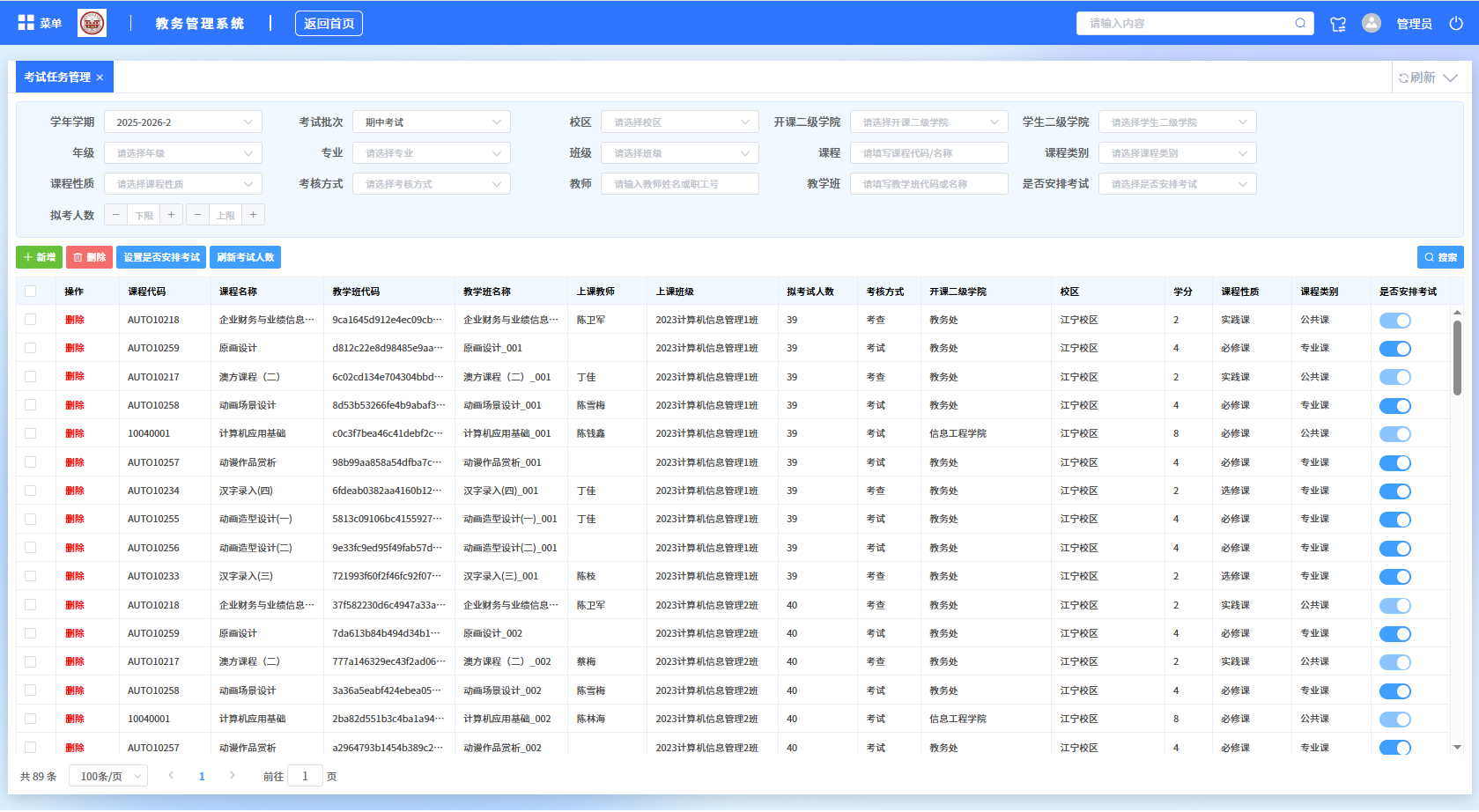Toggle the select-all header checkbox
Viewport: 1479px width, 812px height.
(x=31, y=292)
